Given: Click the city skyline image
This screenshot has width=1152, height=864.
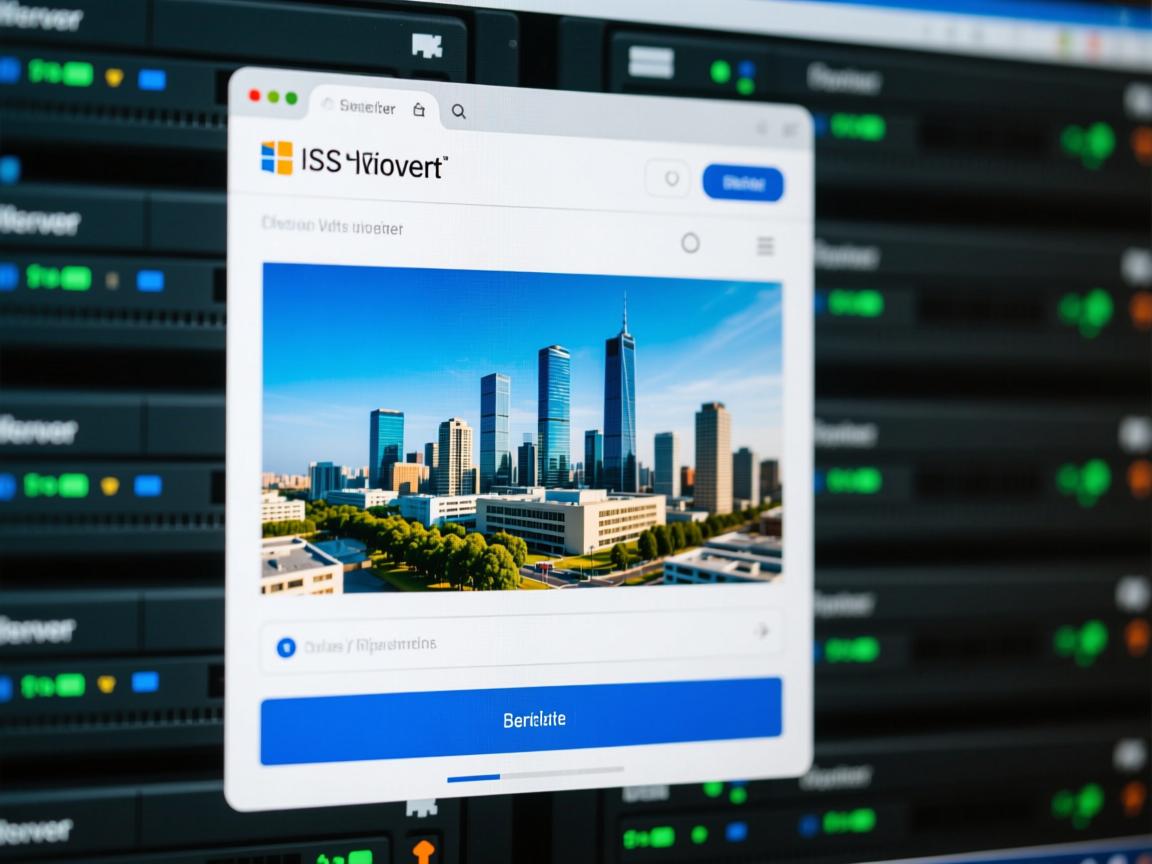Looking at the screenshot, I should click(x=521, y=428).
